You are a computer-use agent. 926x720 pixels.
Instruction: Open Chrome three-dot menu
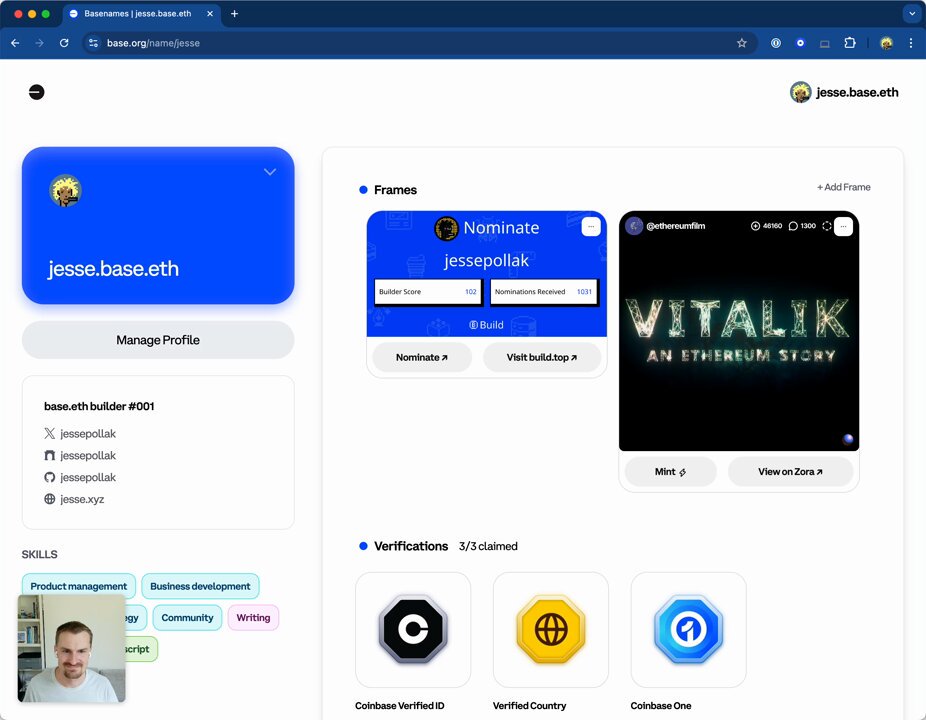click(x=911, y=43)
